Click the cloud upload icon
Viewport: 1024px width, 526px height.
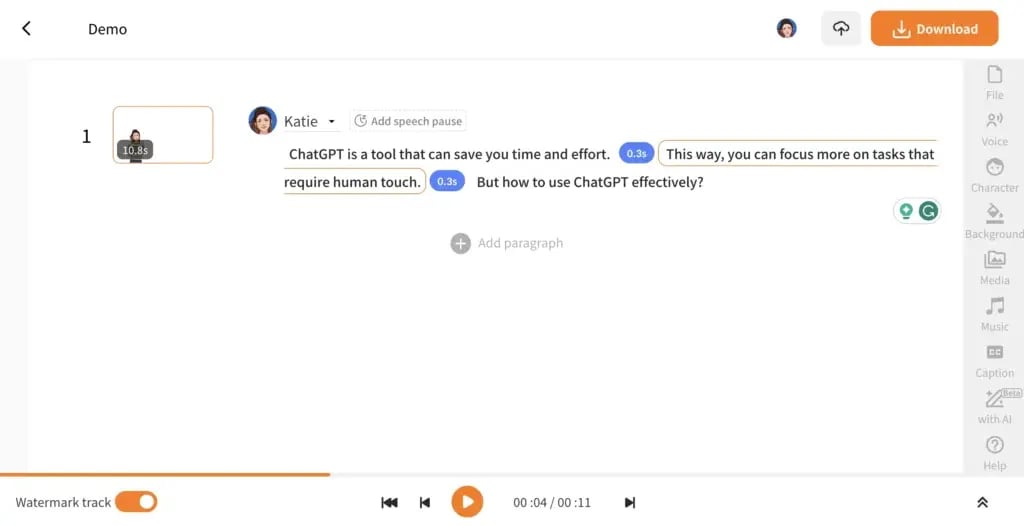841,29
